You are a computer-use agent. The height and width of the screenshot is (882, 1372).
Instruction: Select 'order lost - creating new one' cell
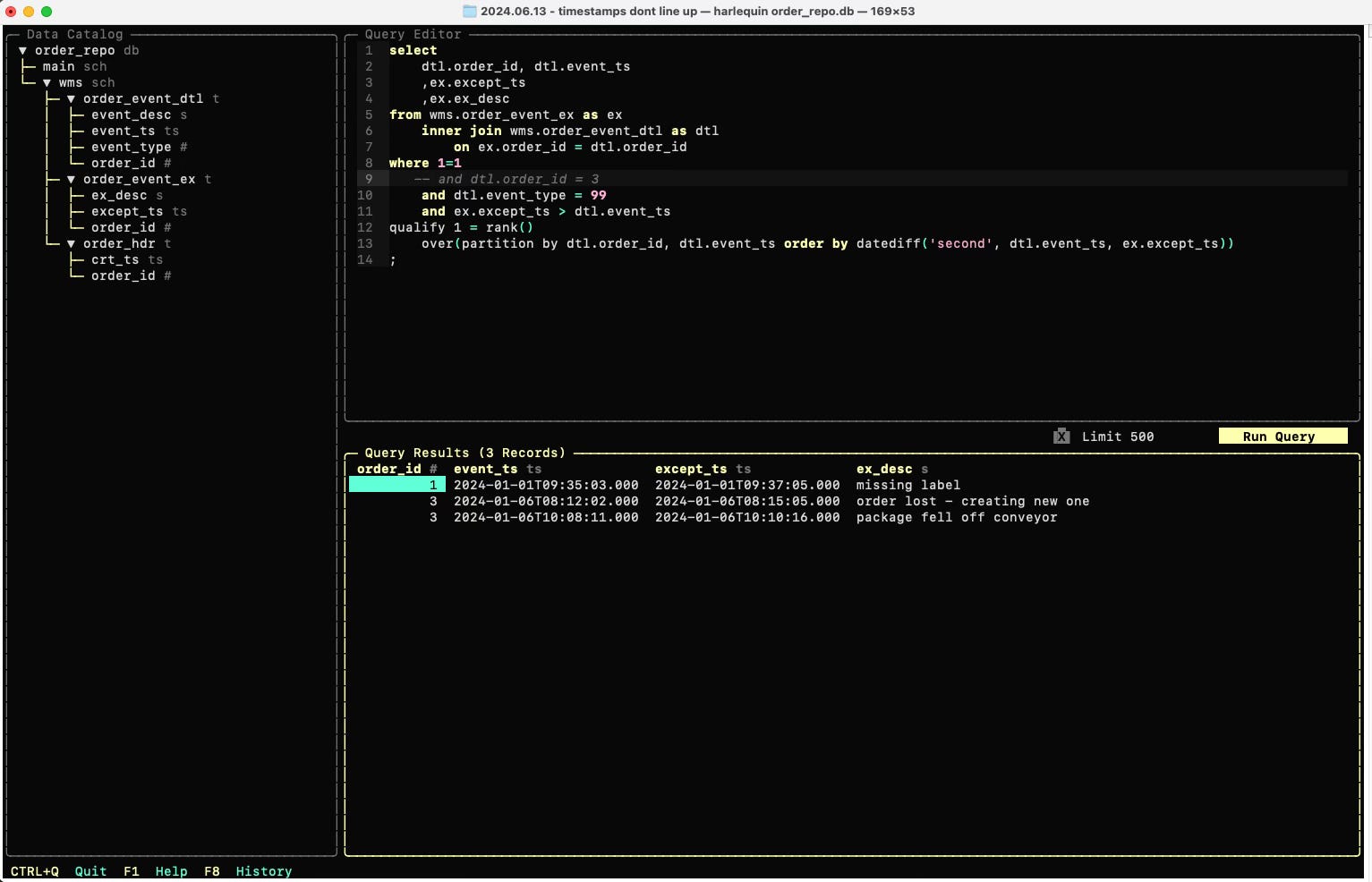point(973,502)
